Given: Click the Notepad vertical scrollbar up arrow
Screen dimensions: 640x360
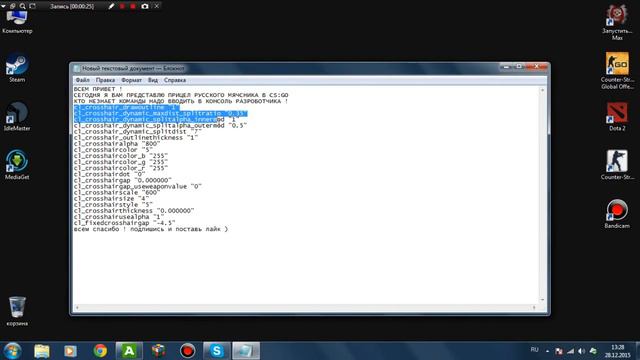Looking at the screenshot, I should tap(542, 90).
